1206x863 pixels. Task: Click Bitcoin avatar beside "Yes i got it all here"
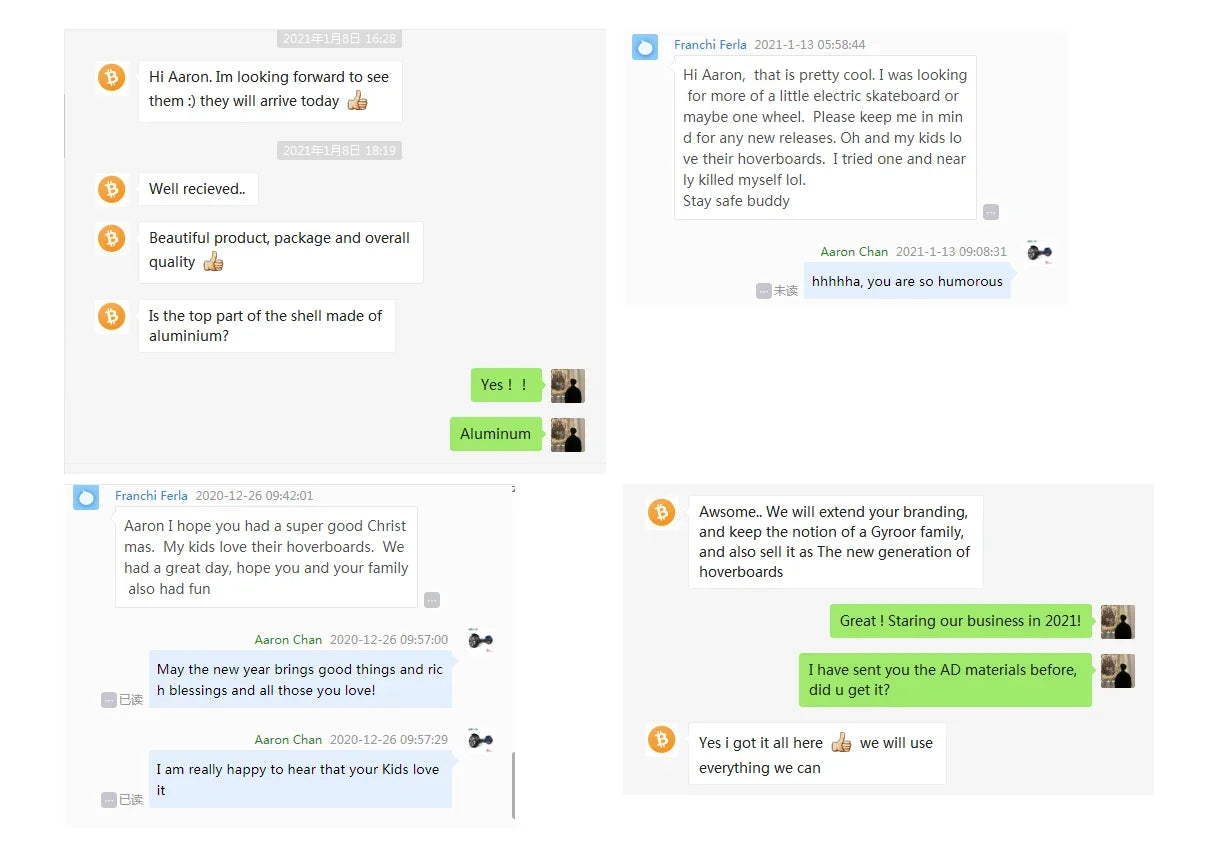click(661, 740)
